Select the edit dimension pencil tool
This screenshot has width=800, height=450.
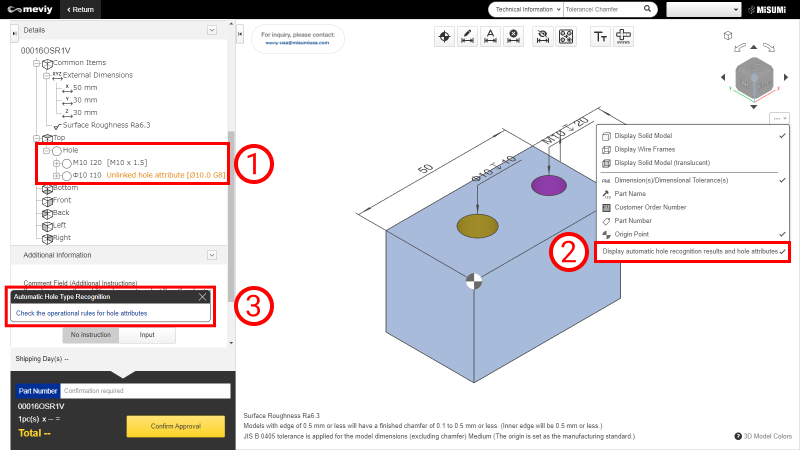coord(467,37)
